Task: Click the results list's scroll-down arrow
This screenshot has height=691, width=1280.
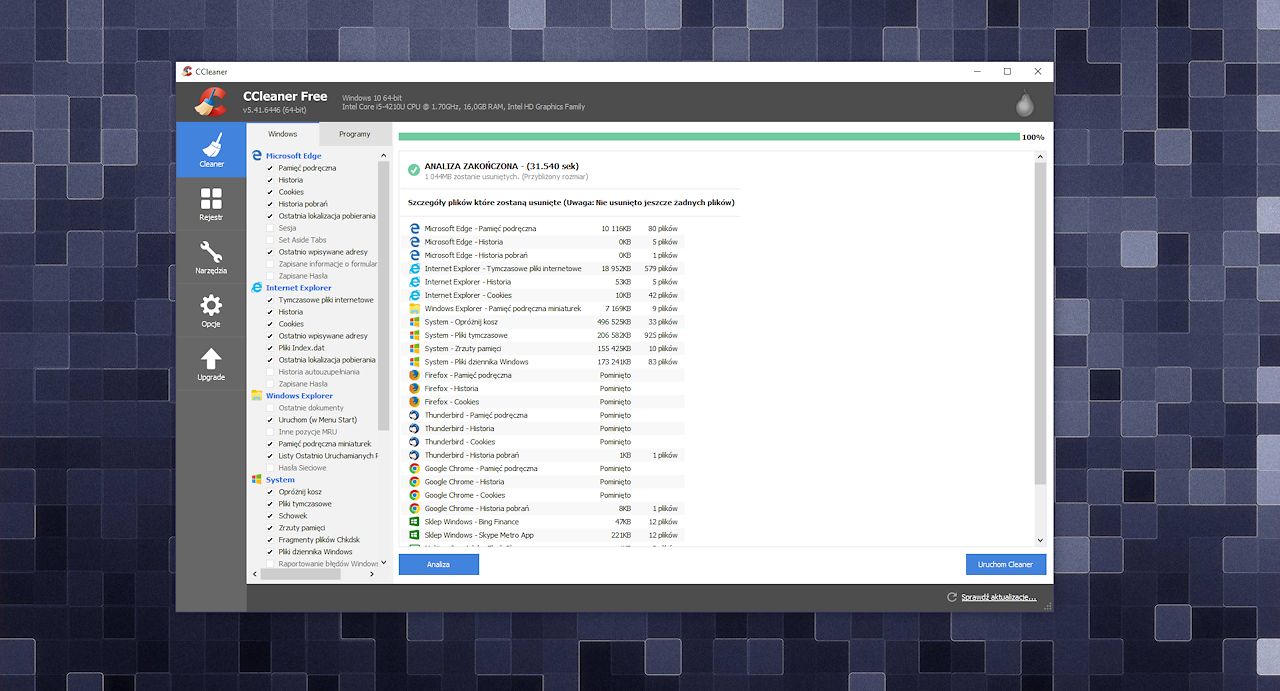Action: 1040,540
